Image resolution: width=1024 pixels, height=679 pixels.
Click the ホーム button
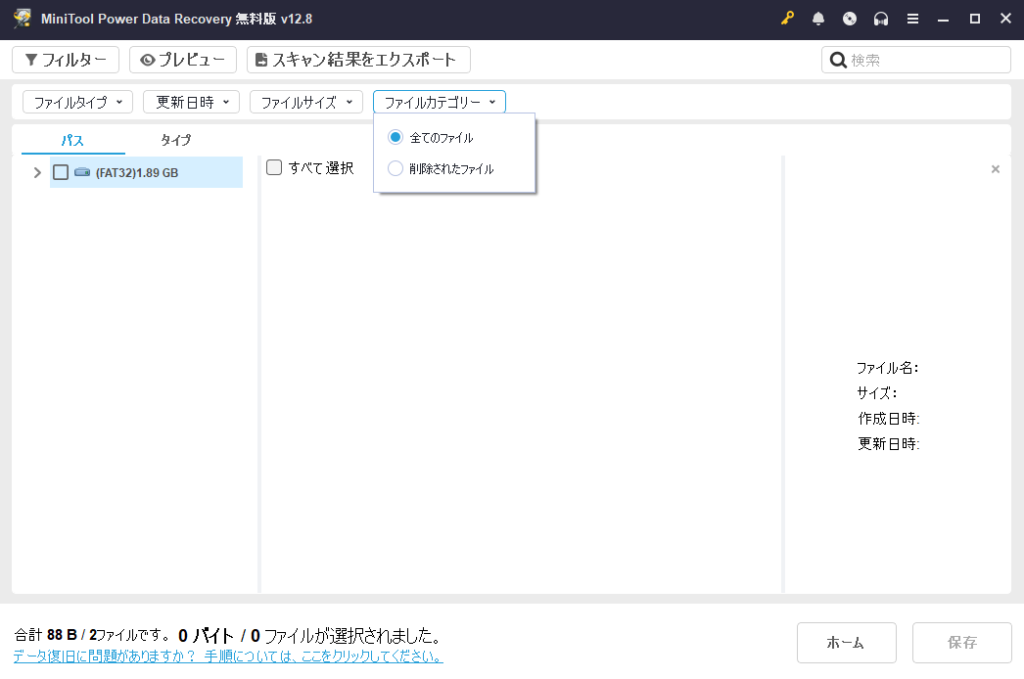[846, 642]
